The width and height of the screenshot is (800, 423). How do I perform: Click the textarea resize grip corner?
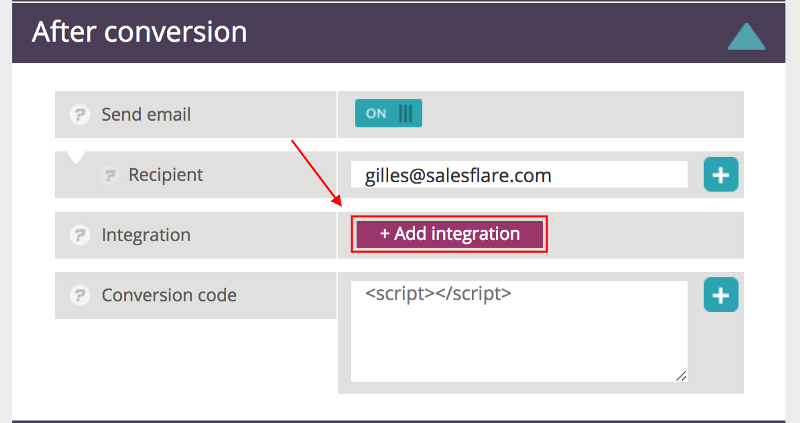(681, 376)
